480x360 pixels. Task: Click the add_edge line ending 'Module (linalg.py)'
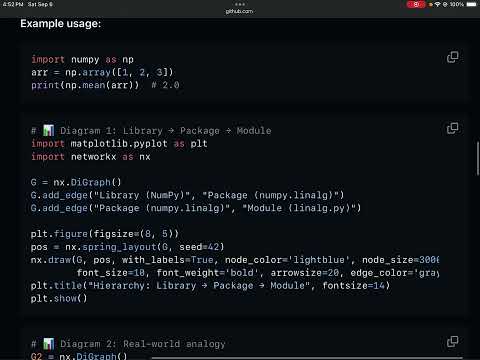pyautogui.click(x=196, y=208)
